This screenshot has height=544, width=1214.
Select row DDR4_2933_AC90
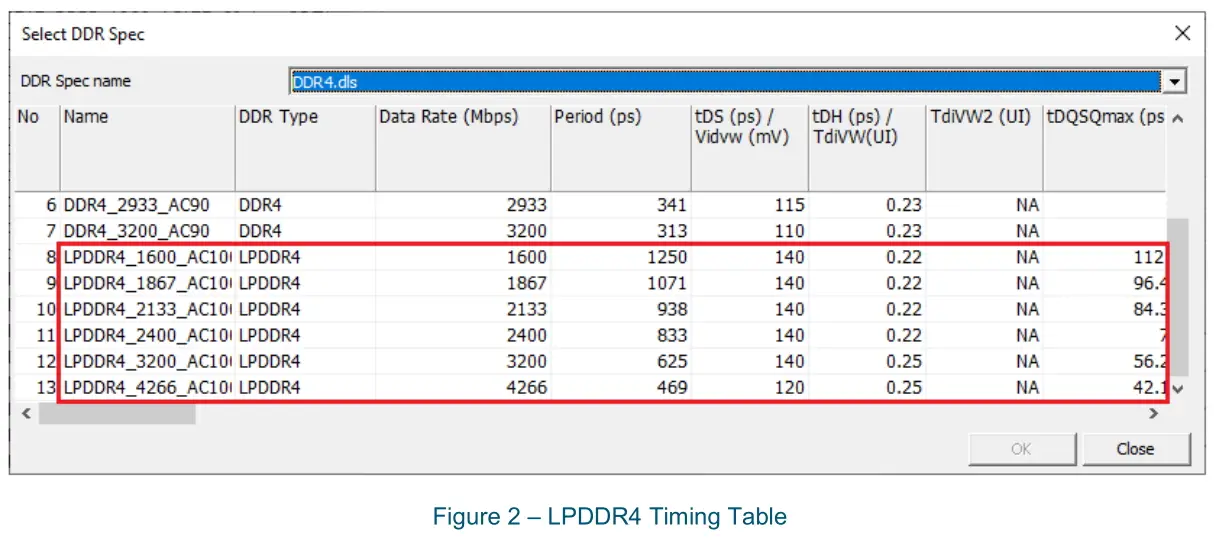click(590, 204)
